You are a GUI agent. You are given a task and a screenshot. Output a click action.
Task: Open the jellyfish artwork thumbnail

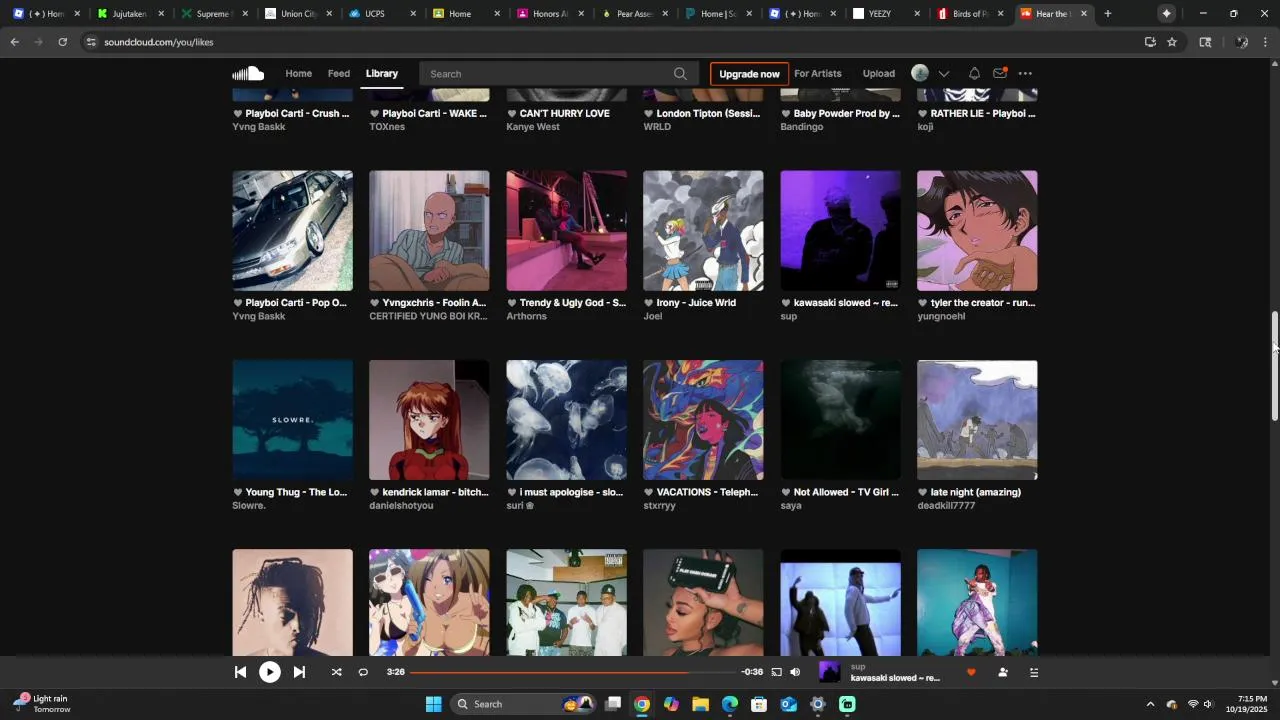click(x=567, y=420)
